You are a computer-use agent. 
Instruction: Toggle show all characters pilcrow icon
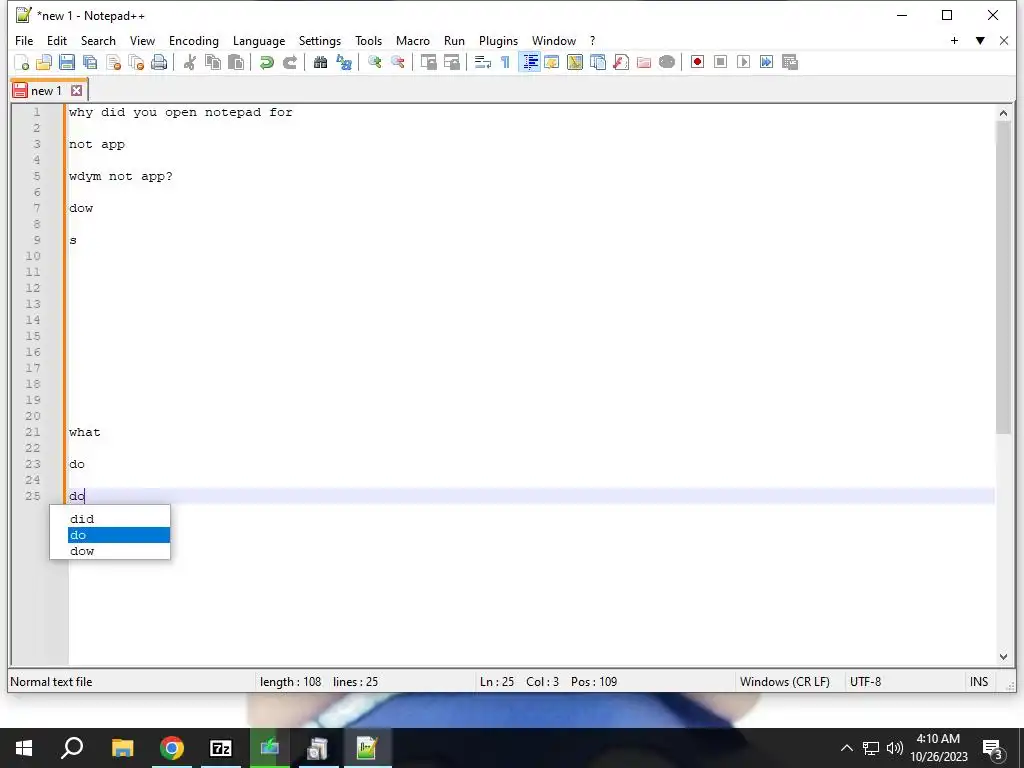tap(505, 62)
